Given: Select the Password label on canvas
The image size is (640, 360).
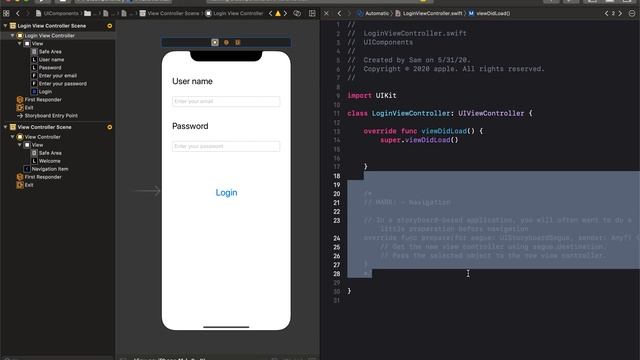Looking at the screenshot, I should pos(190,126).
